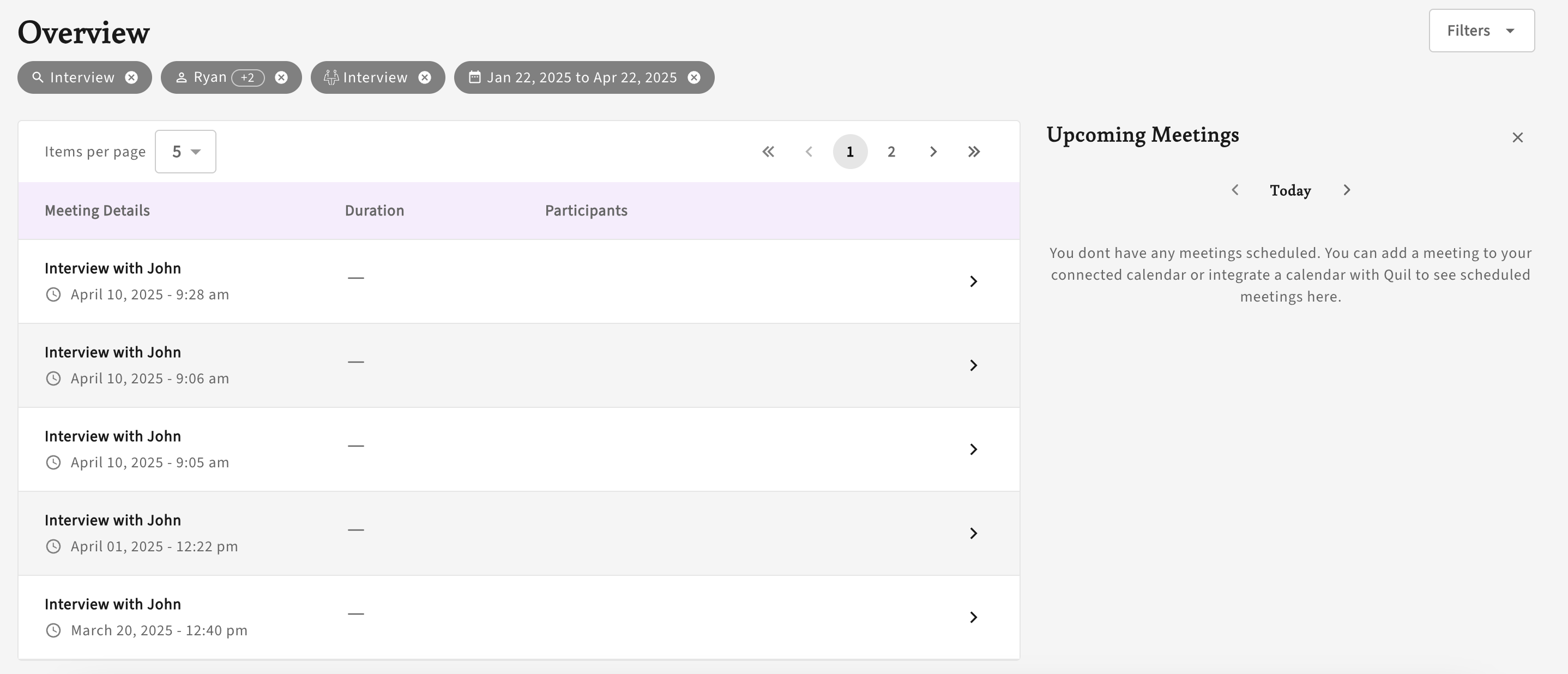Remove the date range filter chip

(x=694, y=77)
